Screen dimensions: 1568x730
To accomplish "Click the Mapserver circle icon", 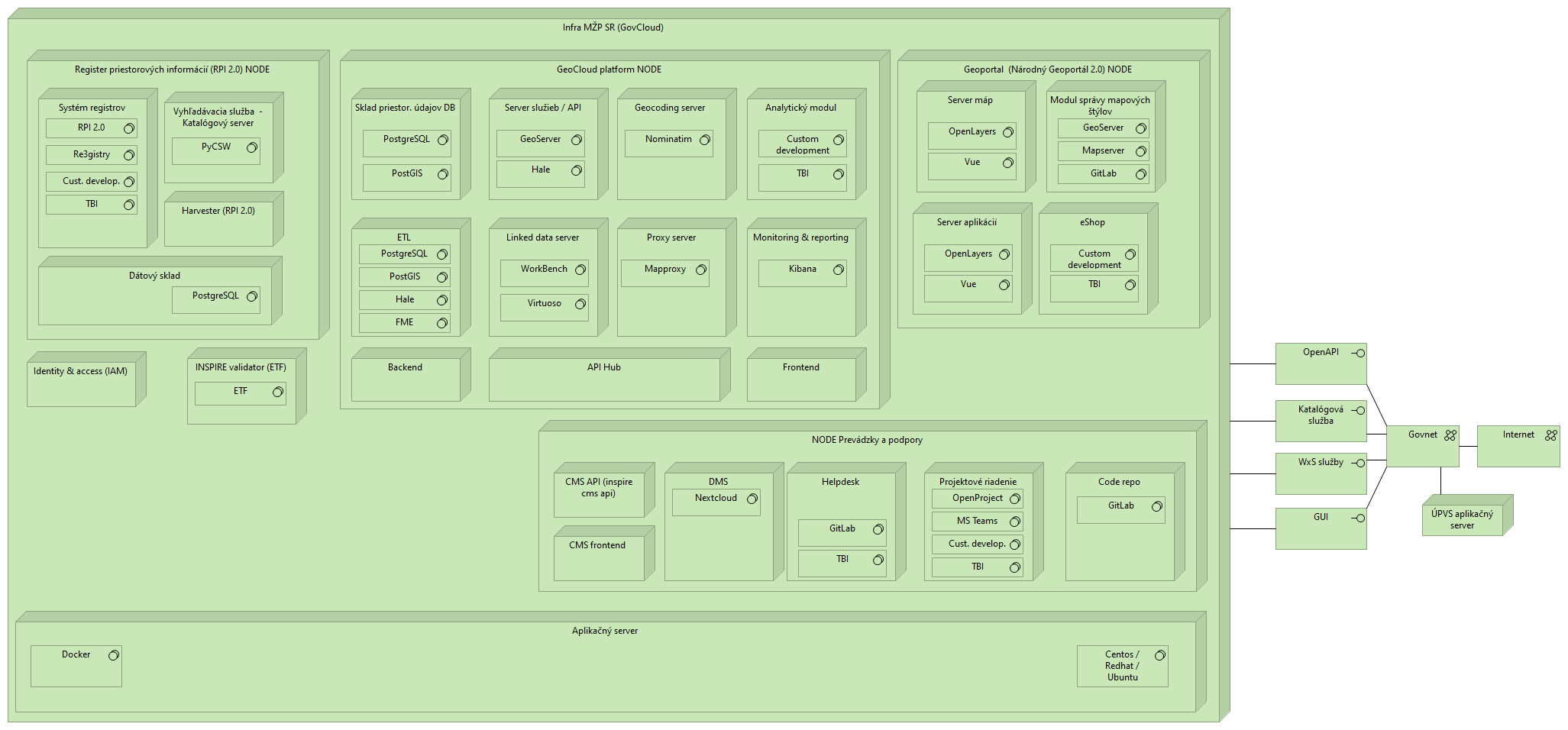I will (1141, 151).
